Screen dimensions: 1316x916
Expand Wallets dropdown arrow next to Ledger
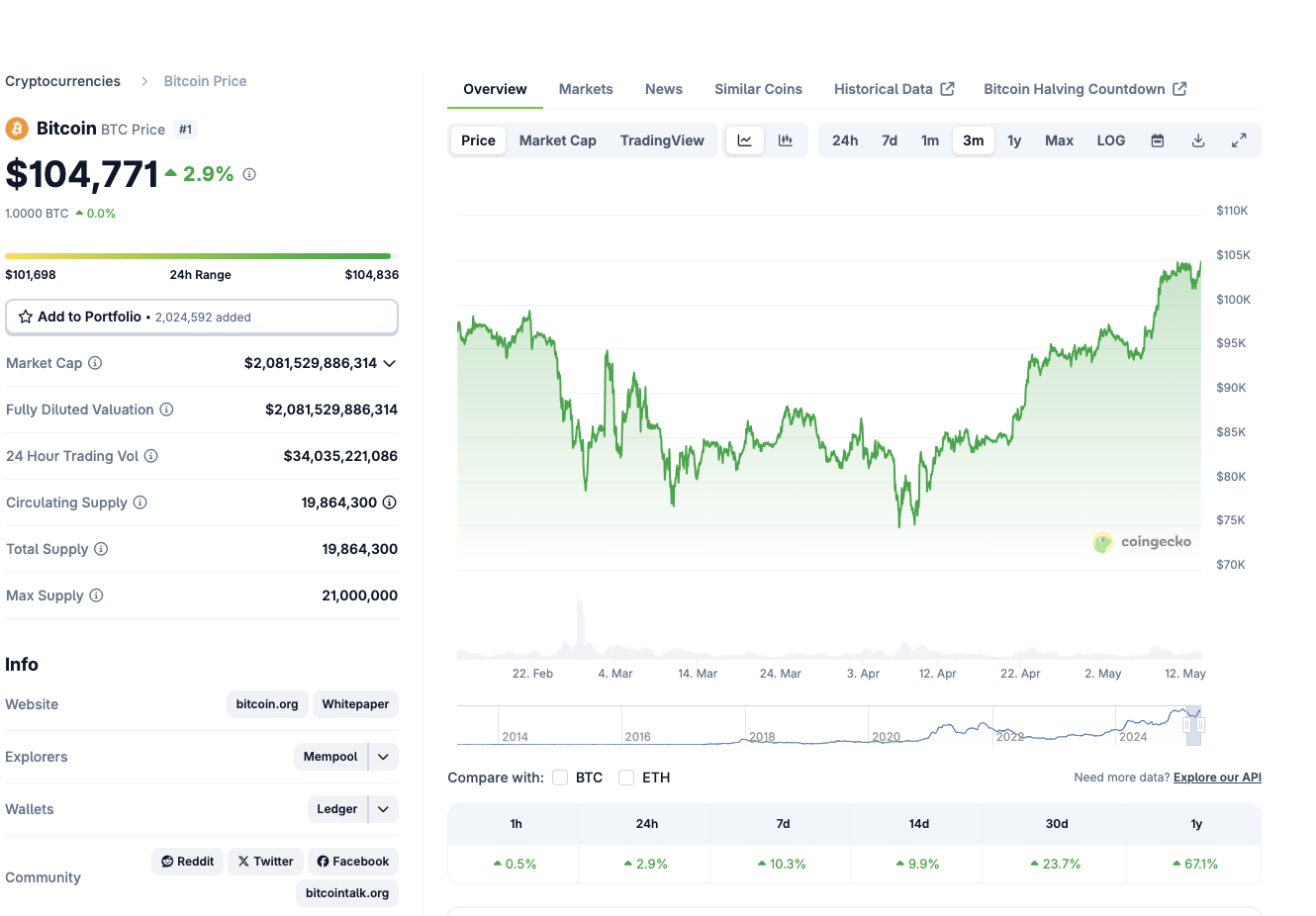[x=384, y=809]
